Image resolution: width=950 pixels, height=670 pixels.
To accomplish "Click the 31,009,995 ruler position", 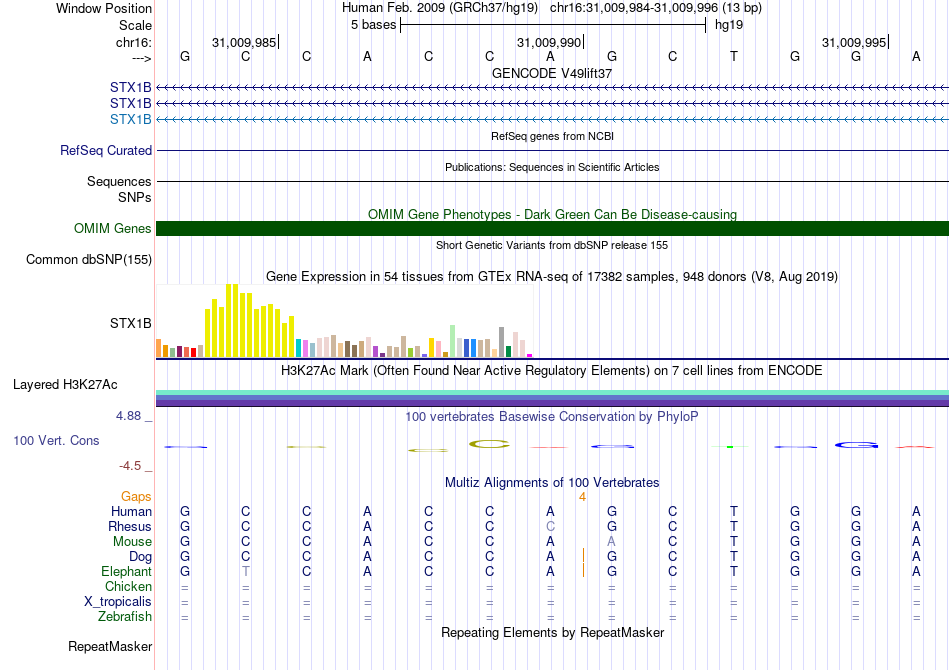I will pos(854,42).
